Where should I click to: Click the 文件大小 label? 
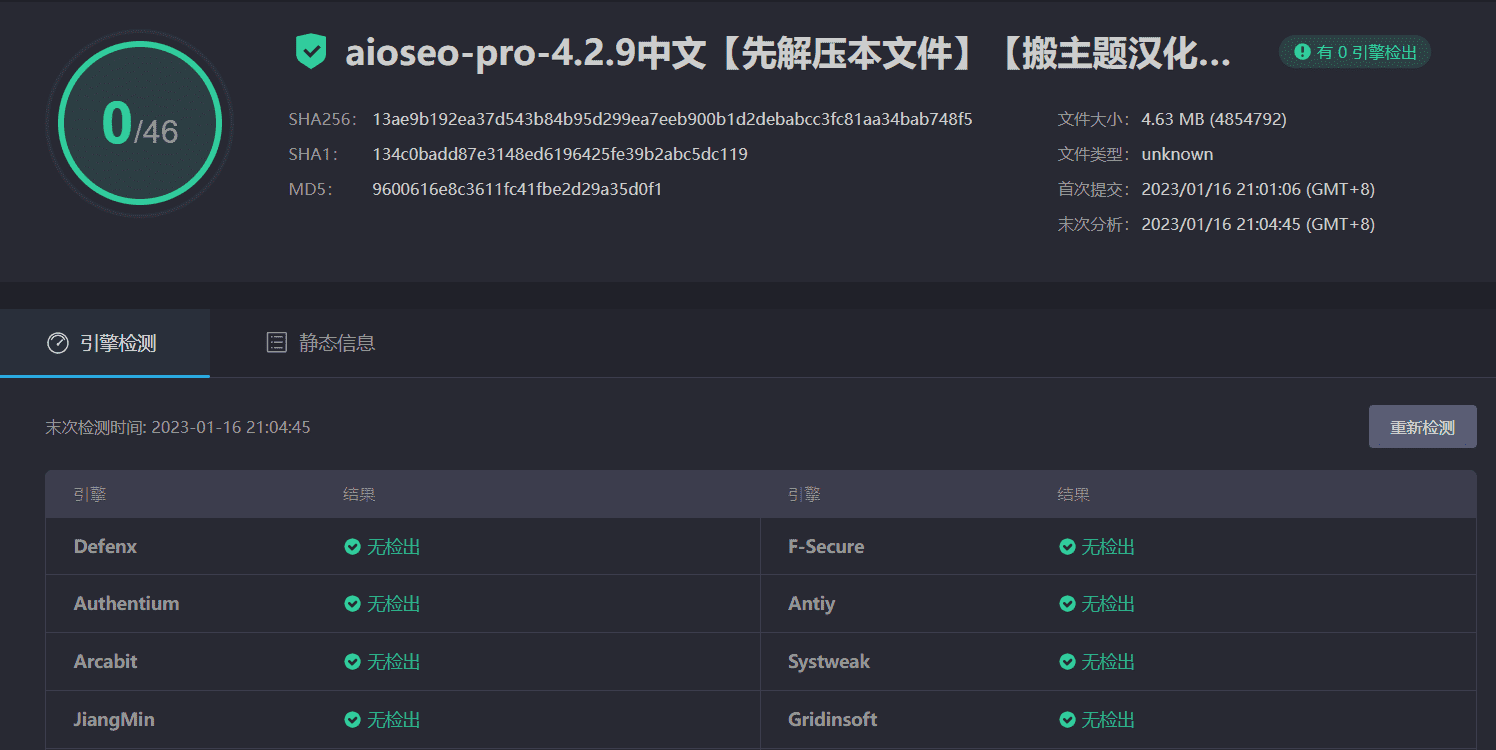[1094, 119]
